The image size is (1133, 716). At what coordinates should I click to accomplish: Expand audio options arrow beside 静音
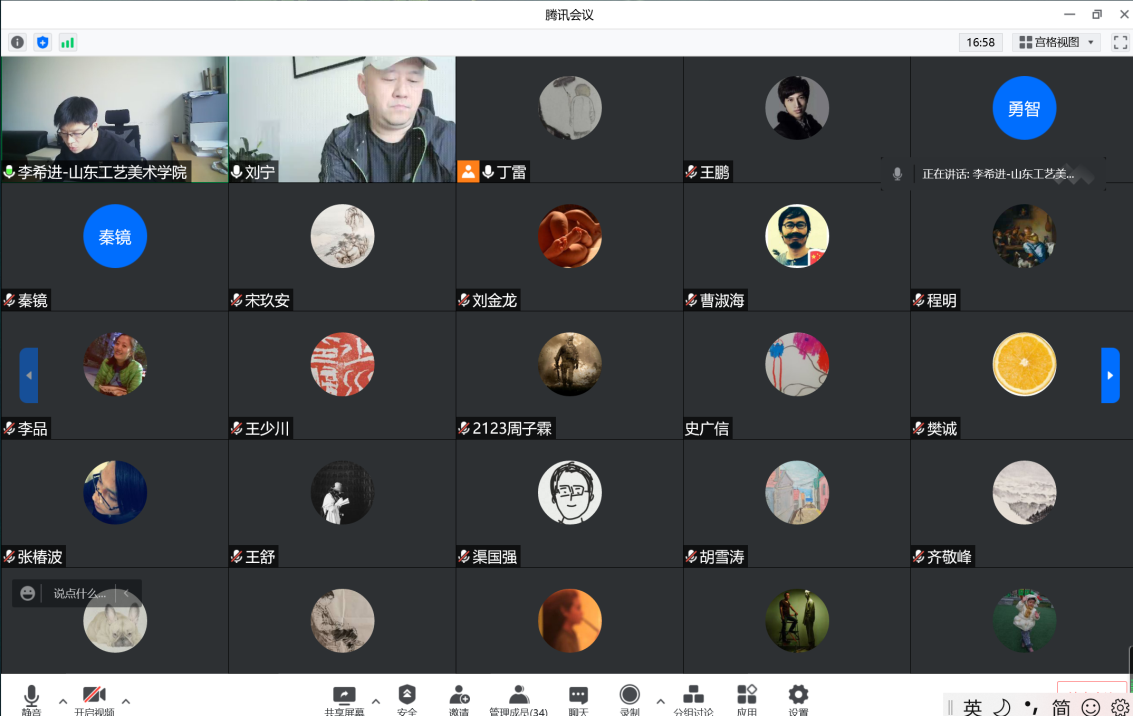63,699
